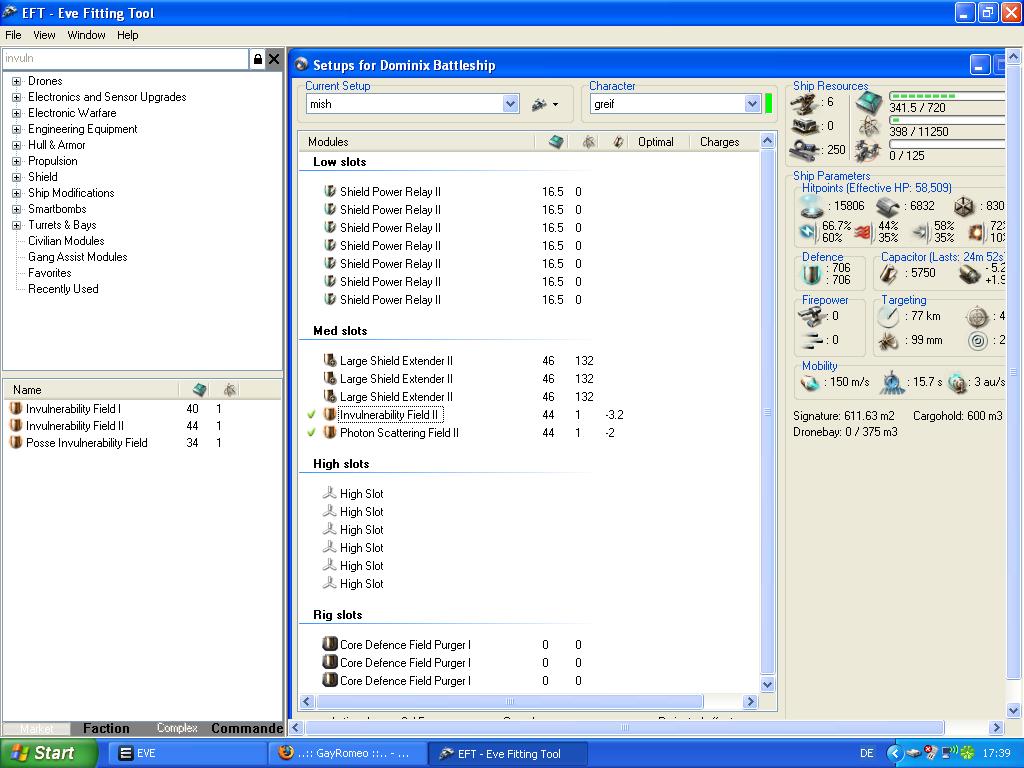
Task: Open the Window menu
Action: tap(86, 35)
